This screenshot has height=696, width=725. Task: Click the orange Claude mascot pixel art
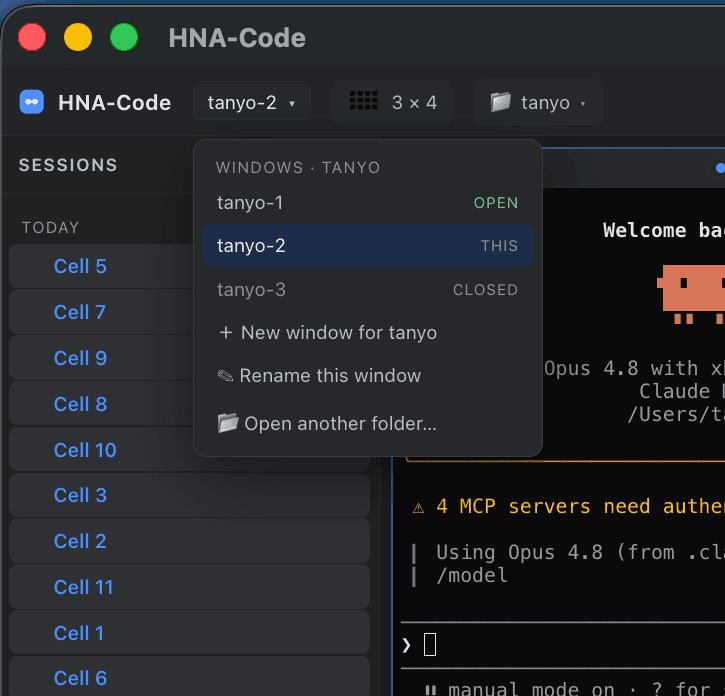coord(691,294)
